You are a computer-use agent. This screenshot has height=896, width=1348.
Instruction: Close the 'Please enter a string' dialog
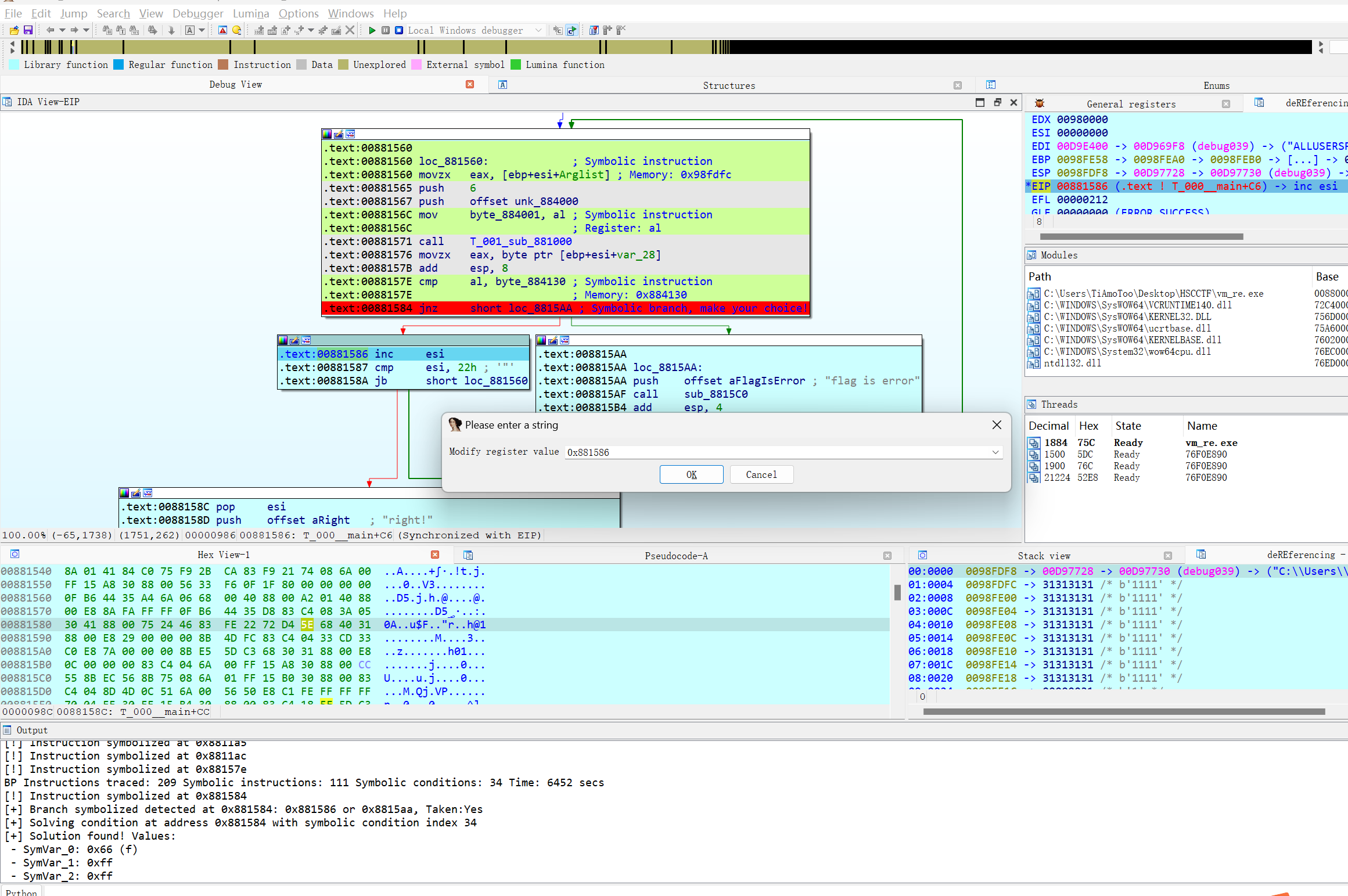click(997, 425)
